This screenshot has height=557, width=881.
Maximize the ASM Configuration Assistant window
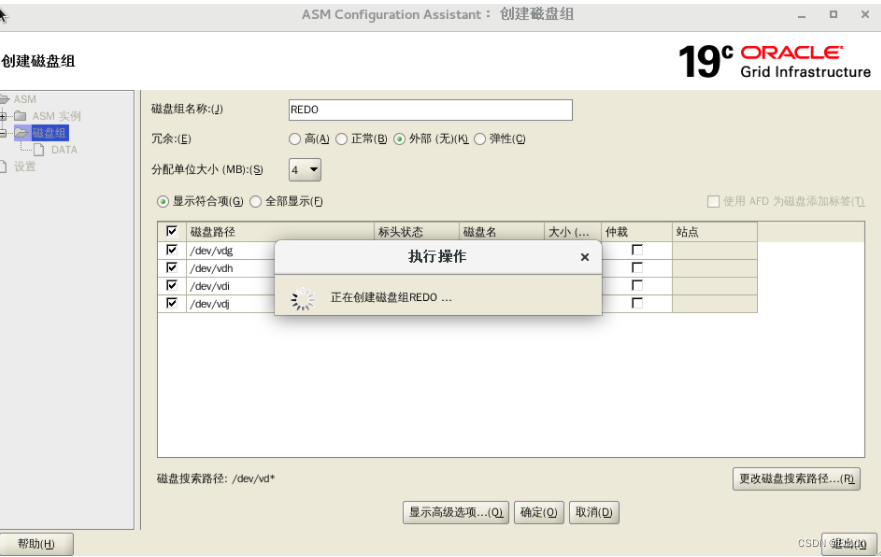(833, 15)
